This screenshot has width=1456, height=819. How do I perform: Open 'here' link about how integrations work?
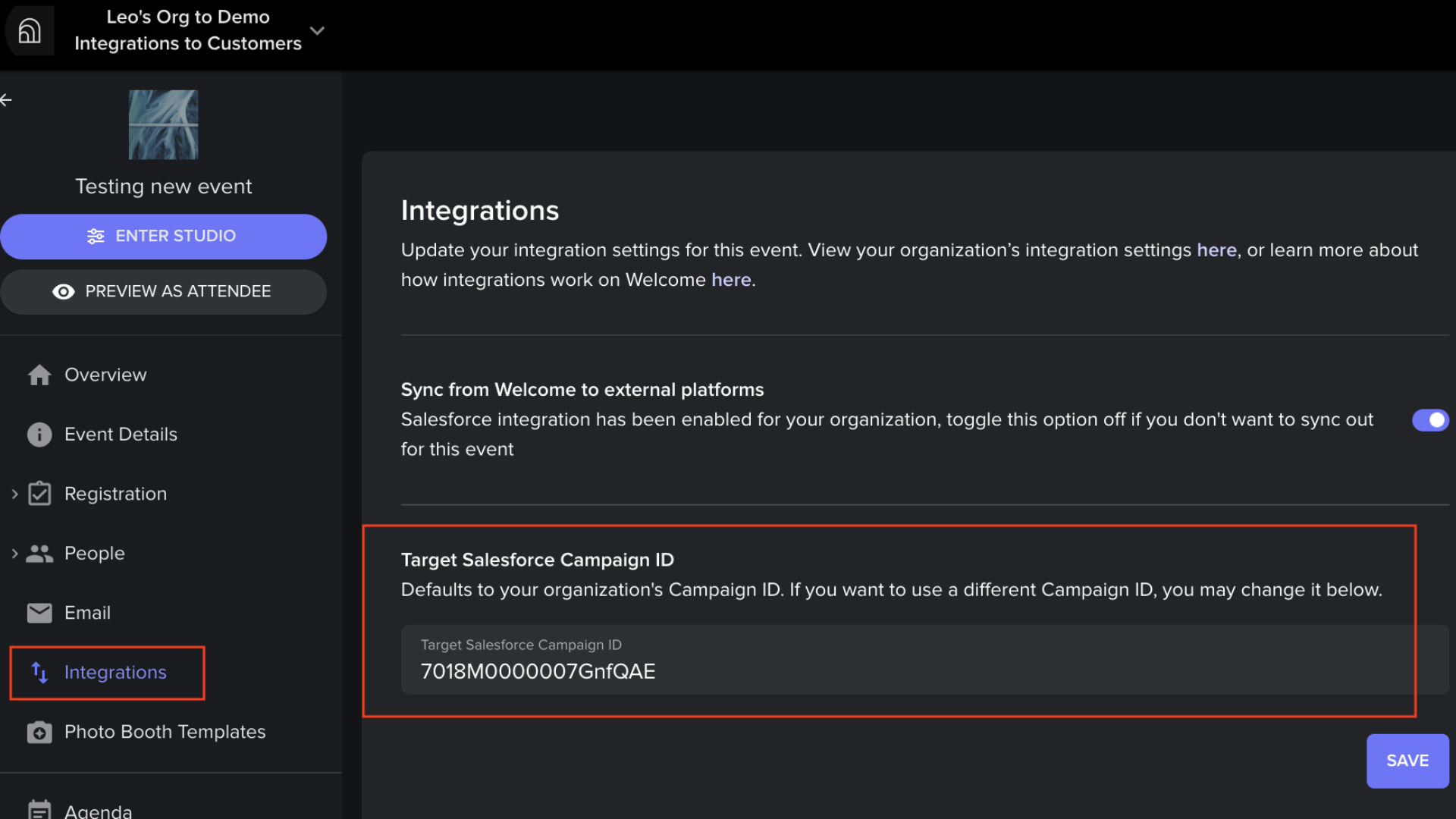pos(731,280)
